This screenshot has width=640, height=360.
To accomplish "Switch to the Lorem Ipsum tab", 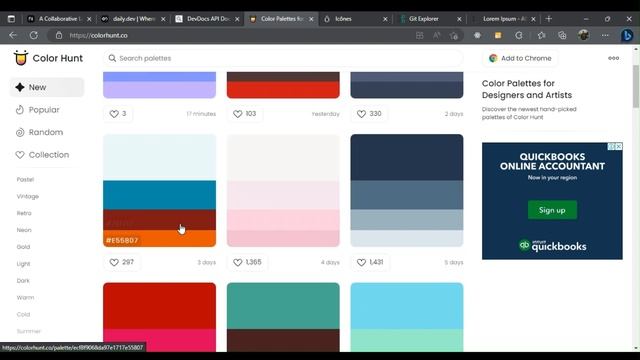I will pyautogui.click(x=503, y=19).
